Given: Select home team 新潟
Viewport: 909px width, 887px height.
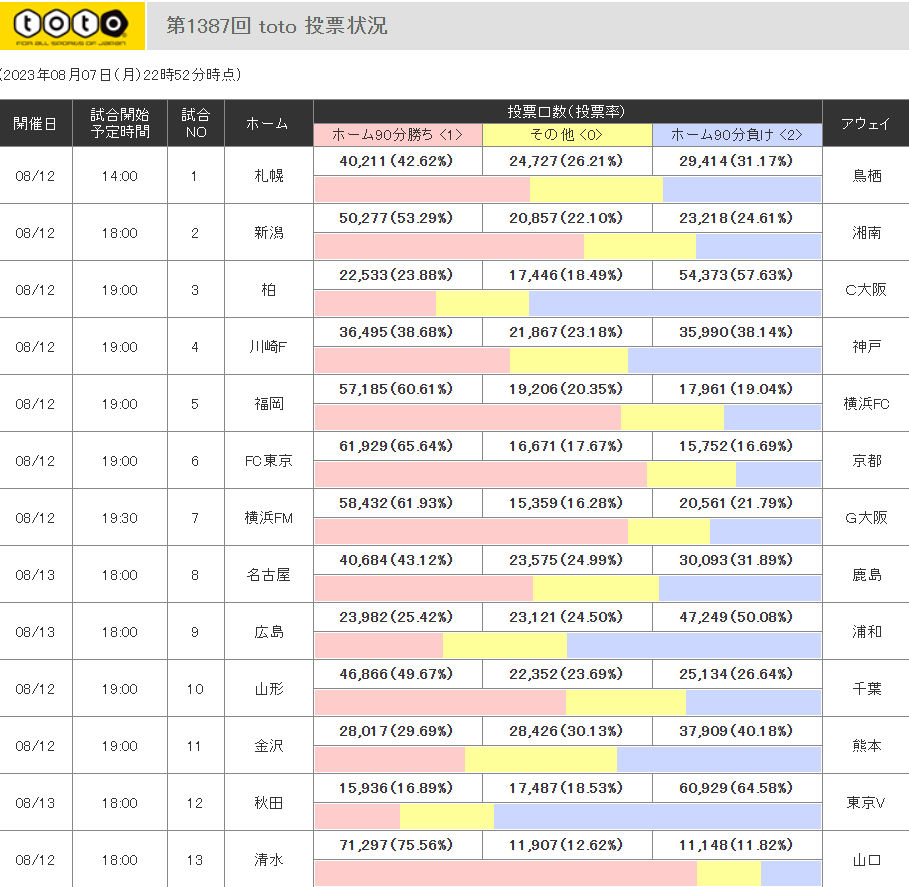Looking at the screenshot, I should coord(269,232).
